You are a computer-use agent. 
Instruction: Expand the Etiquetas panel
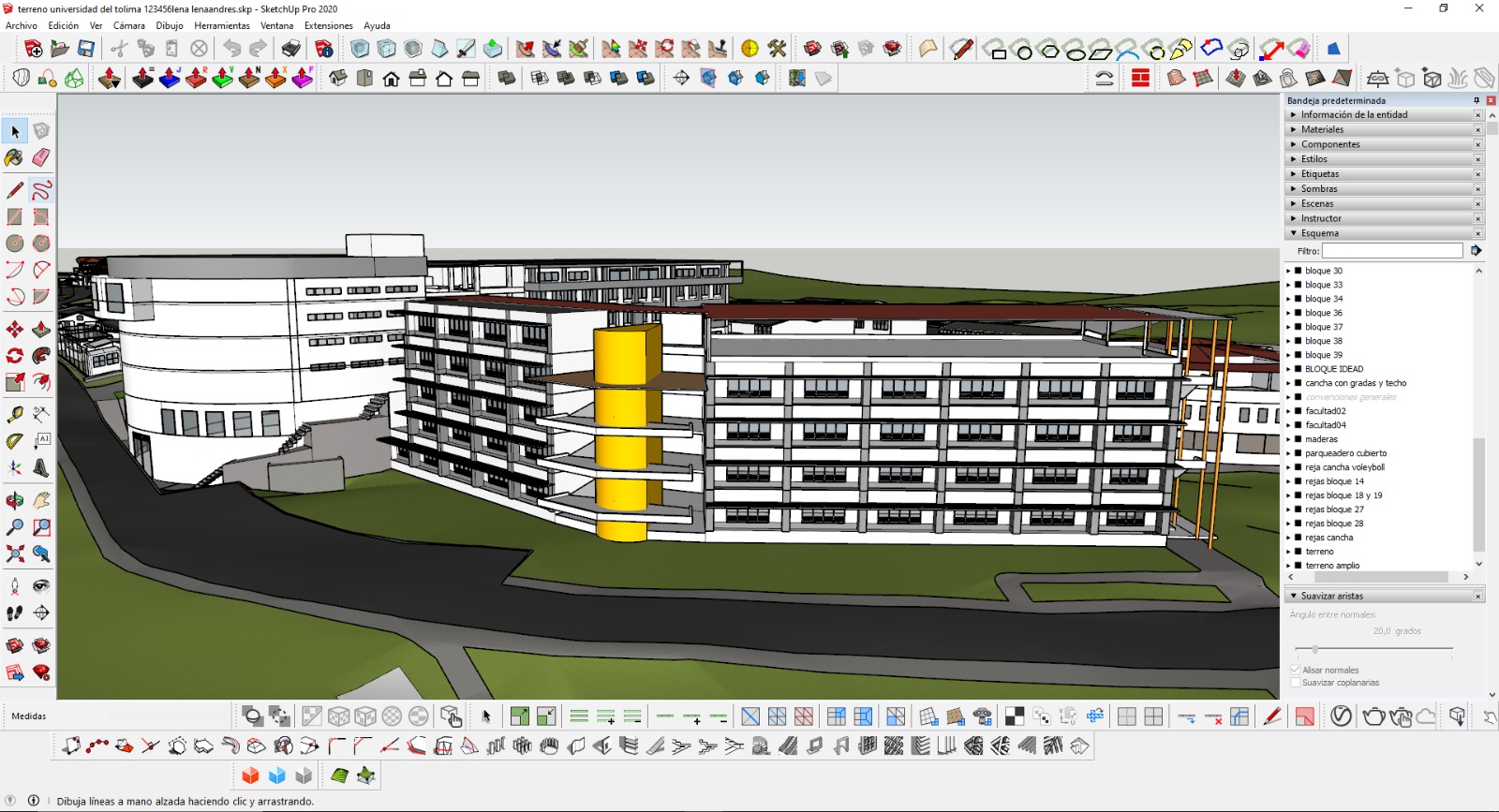point(1319,174)
